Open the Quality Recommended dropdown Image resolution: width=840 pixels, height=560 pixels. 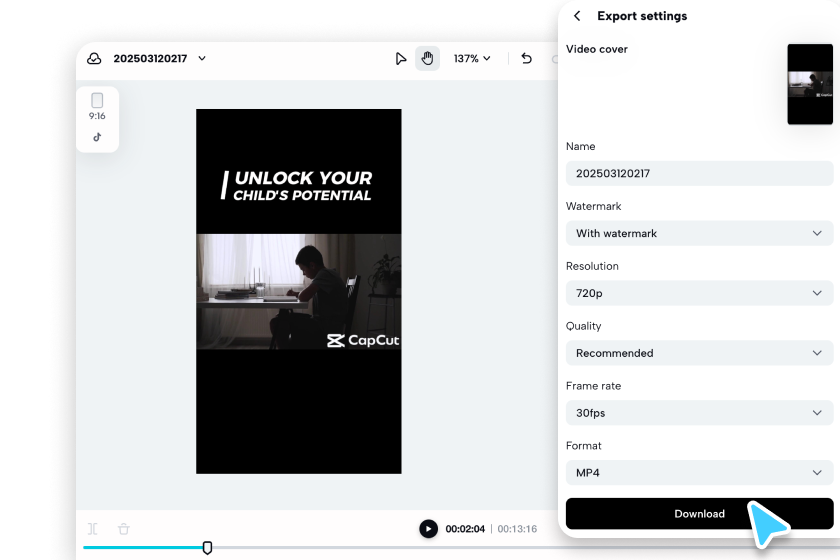pyautogui.click(x=700, y=353)
